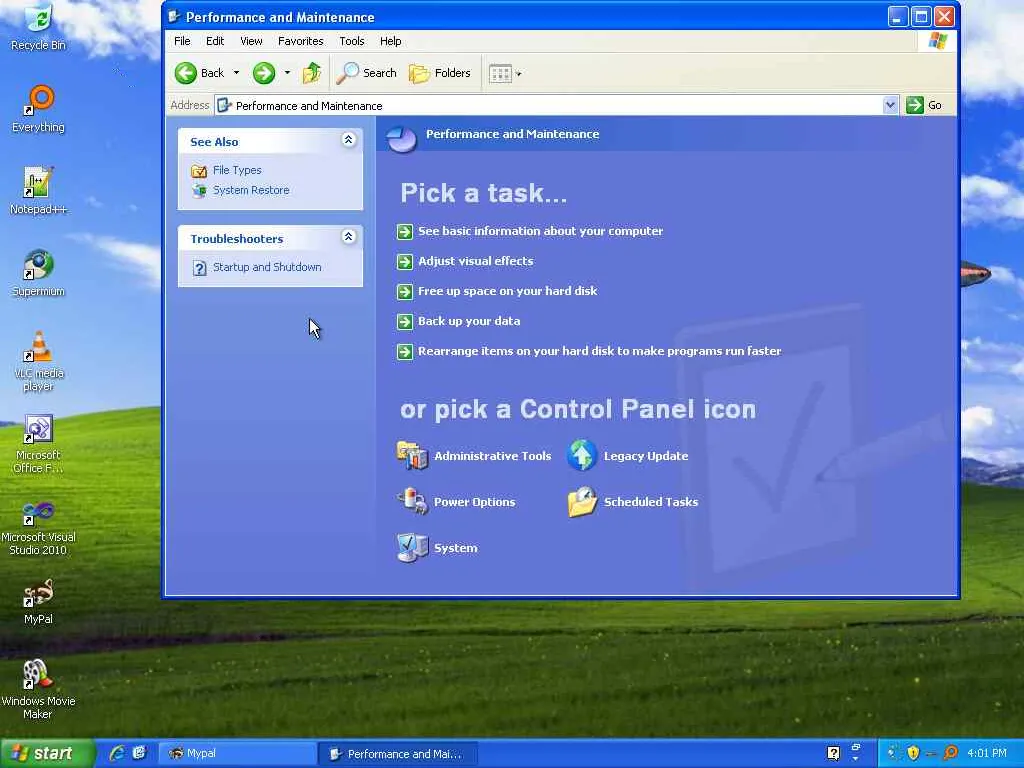Toggle the Folders pane button
The height and width of the screenshot is (768, 1024).
(440, 73)
